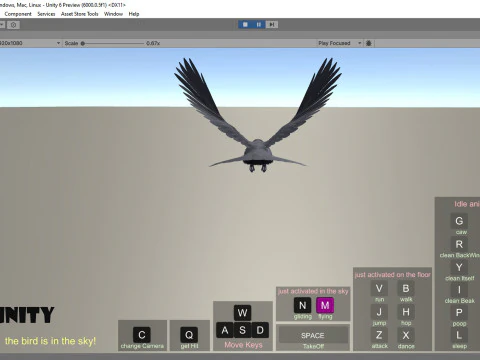Click the B walk key

(406, 288)
